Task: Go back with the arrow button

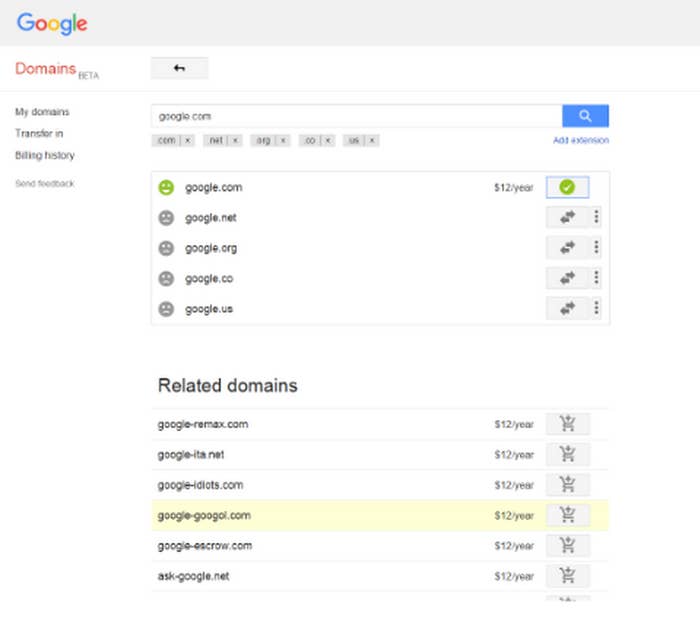Action: pos(179,68)
